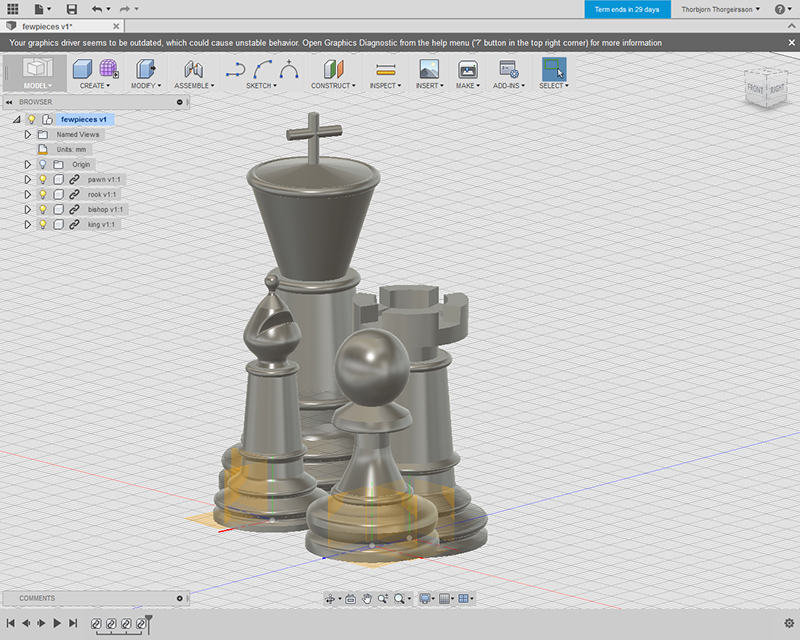Dismiss the graphics driver warning banner
Image resolution: width=800 pixels, height=640 pixels.
(791, 43)
